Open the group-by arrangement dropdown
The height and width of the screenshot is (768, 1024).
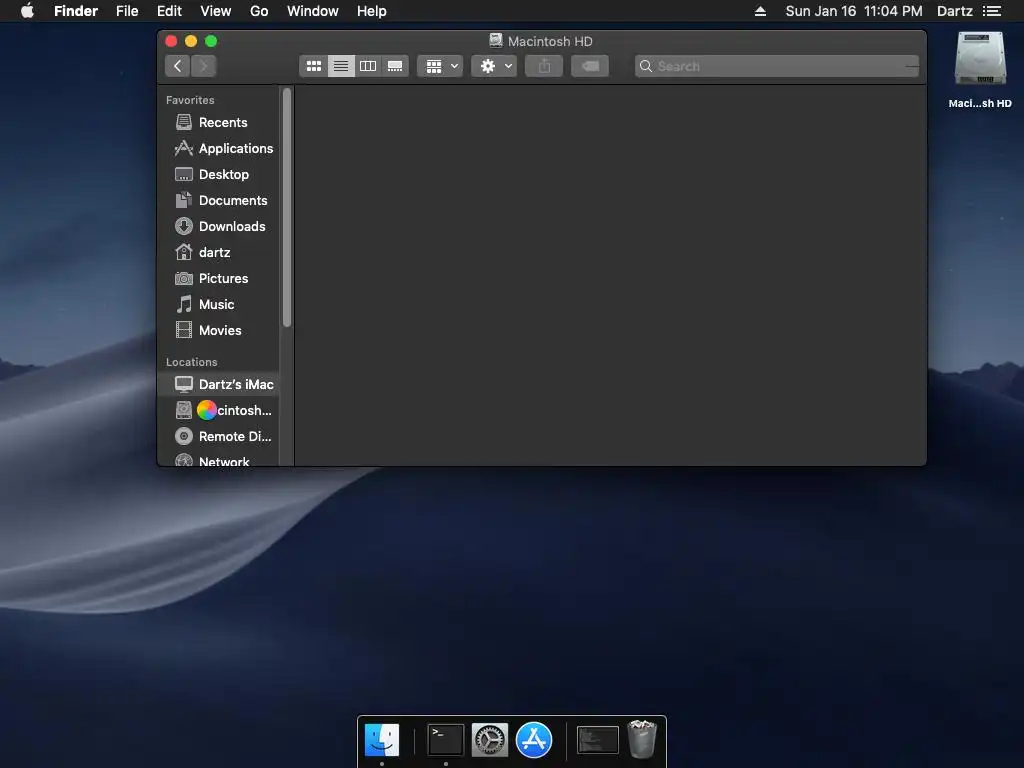(441, 66)
